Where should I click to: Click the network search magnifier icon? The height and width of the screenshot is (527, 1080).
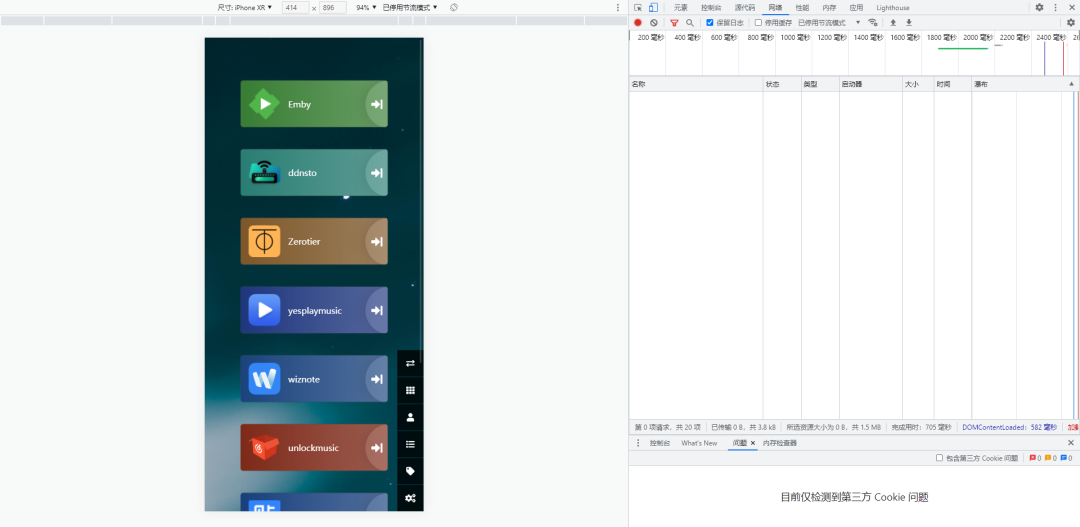[689, 23]
